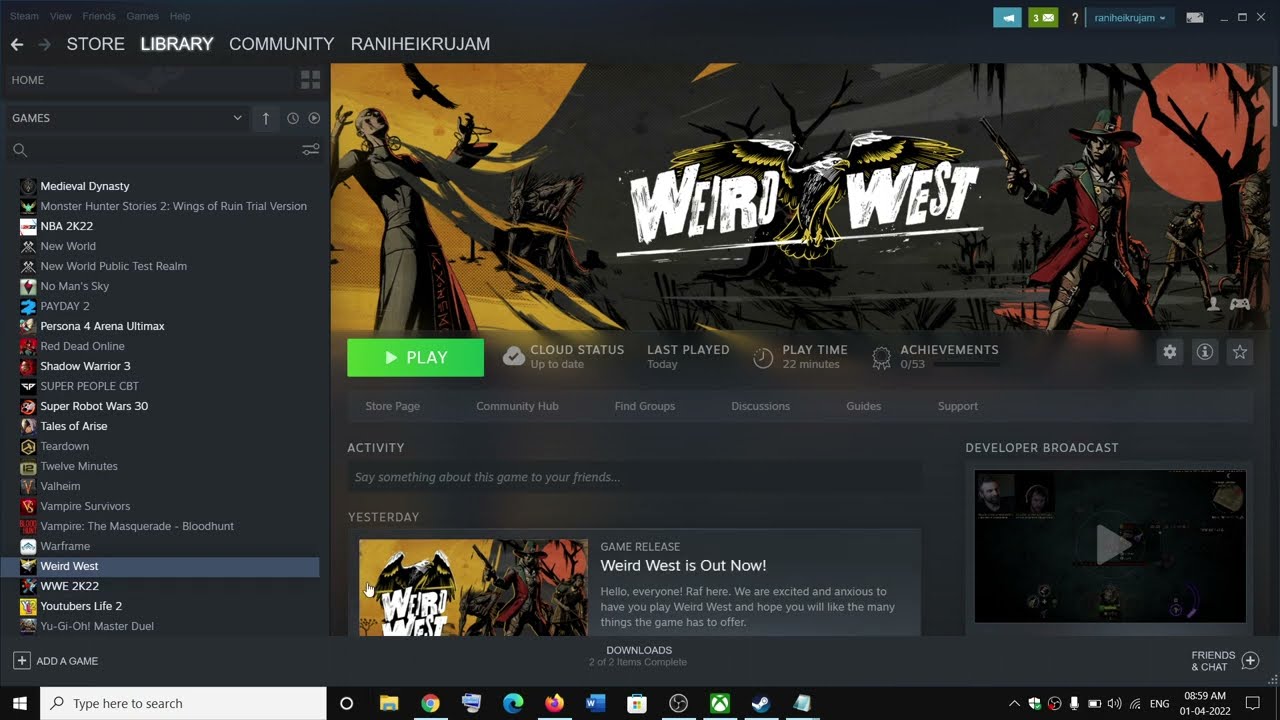
Task: Open the Downloads status bar
Action: [x=638, y=656]
